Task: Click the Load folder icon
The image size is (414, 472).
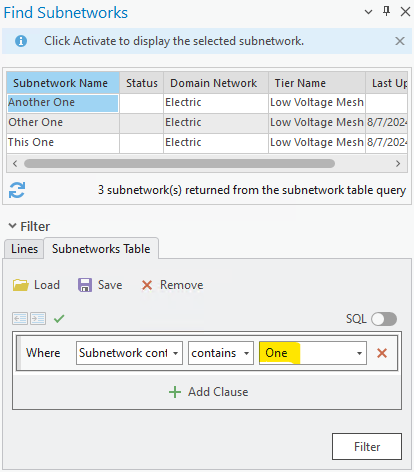Action: point(21,285)
